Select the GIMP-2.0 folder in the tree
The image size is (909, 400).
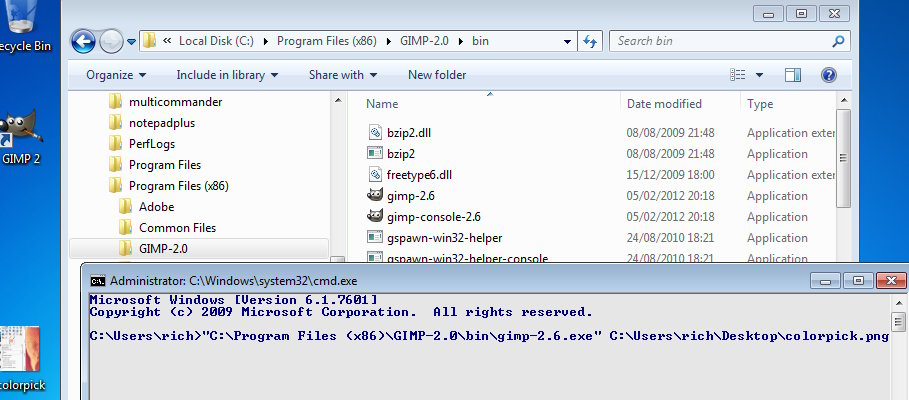(x=198, y=249)
